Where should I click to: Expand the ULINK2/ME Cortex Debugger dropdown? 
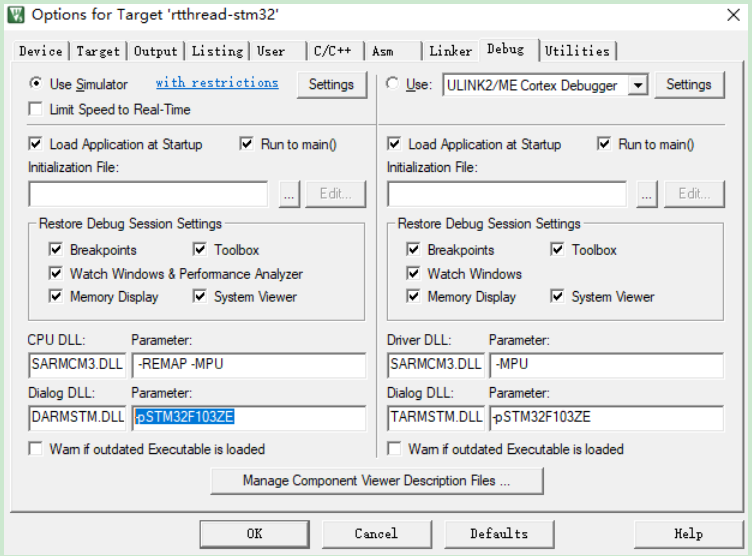pos(638,85)
